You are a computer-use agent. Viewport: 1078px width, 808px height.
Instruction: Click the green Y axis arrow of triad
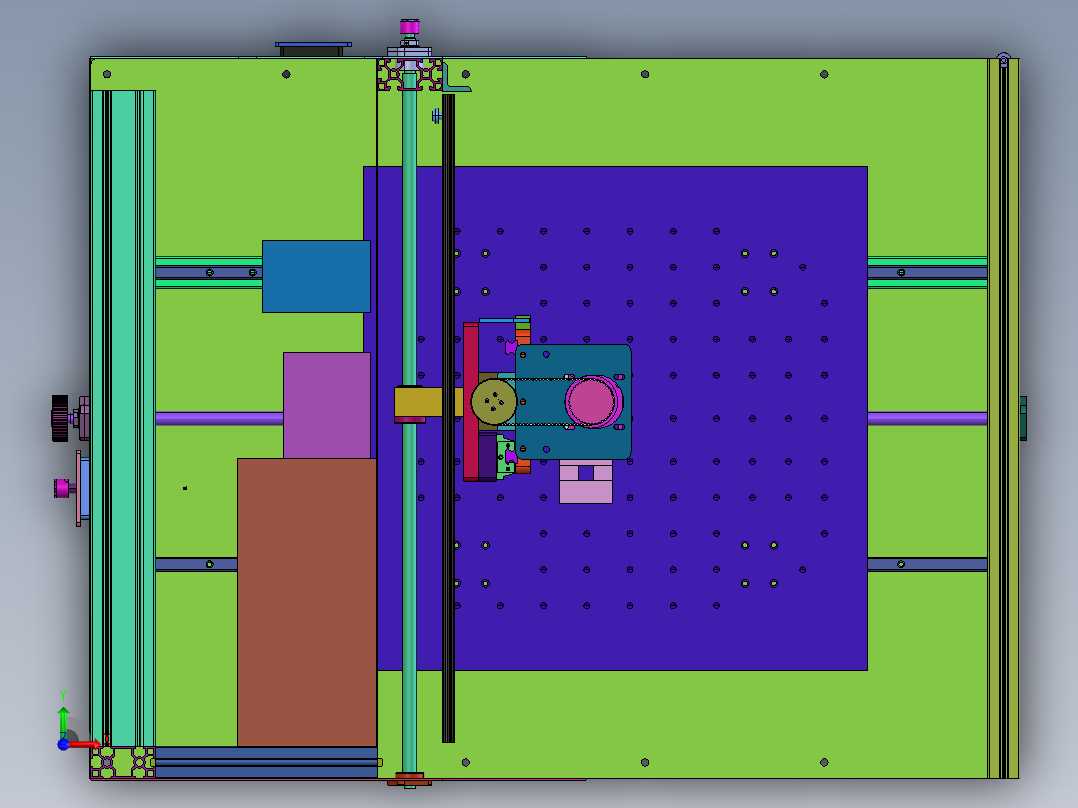click(x=63, y=722)
